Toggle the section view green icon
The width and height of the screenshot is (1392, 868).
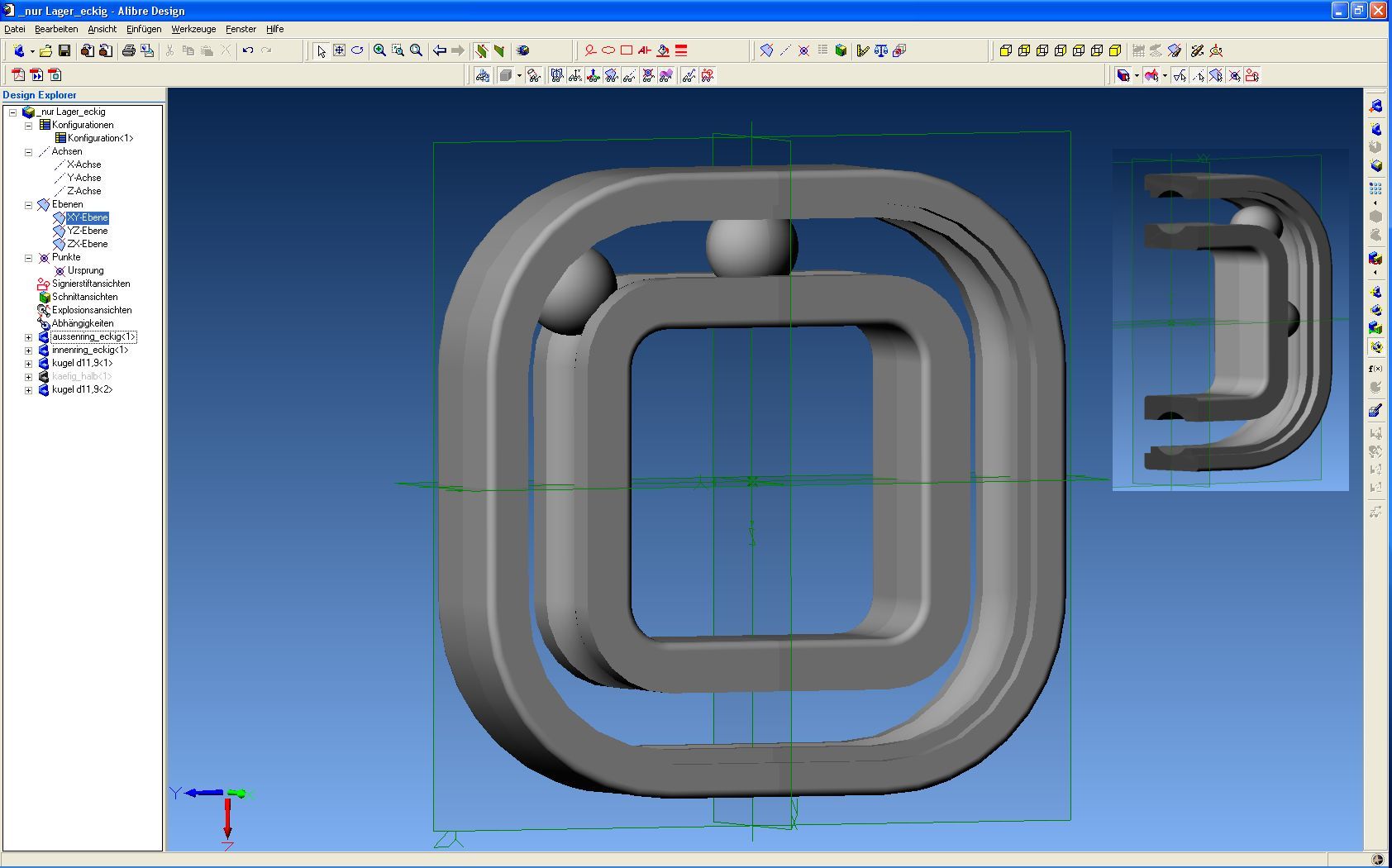pos(841,51)
